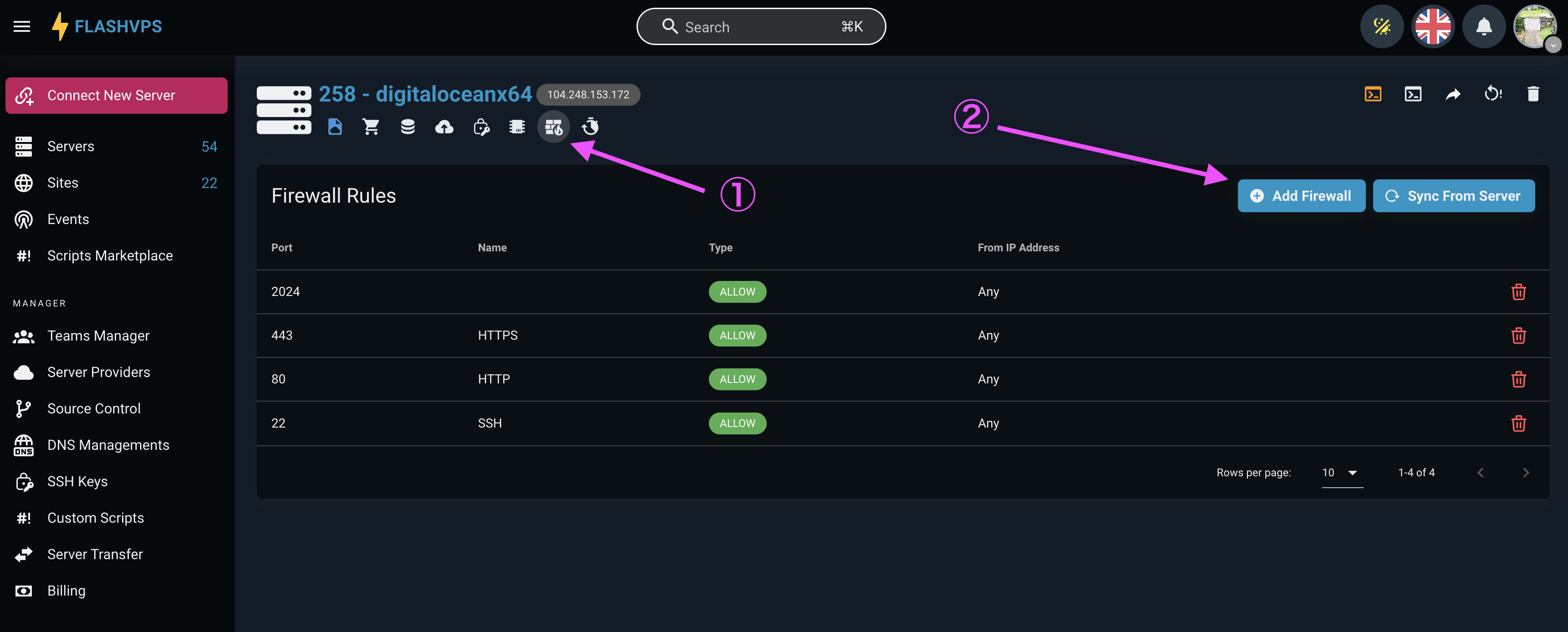The image size is (1568, 632).
Task: Click the reboot server icon with exclamation
Action: 1492,94
